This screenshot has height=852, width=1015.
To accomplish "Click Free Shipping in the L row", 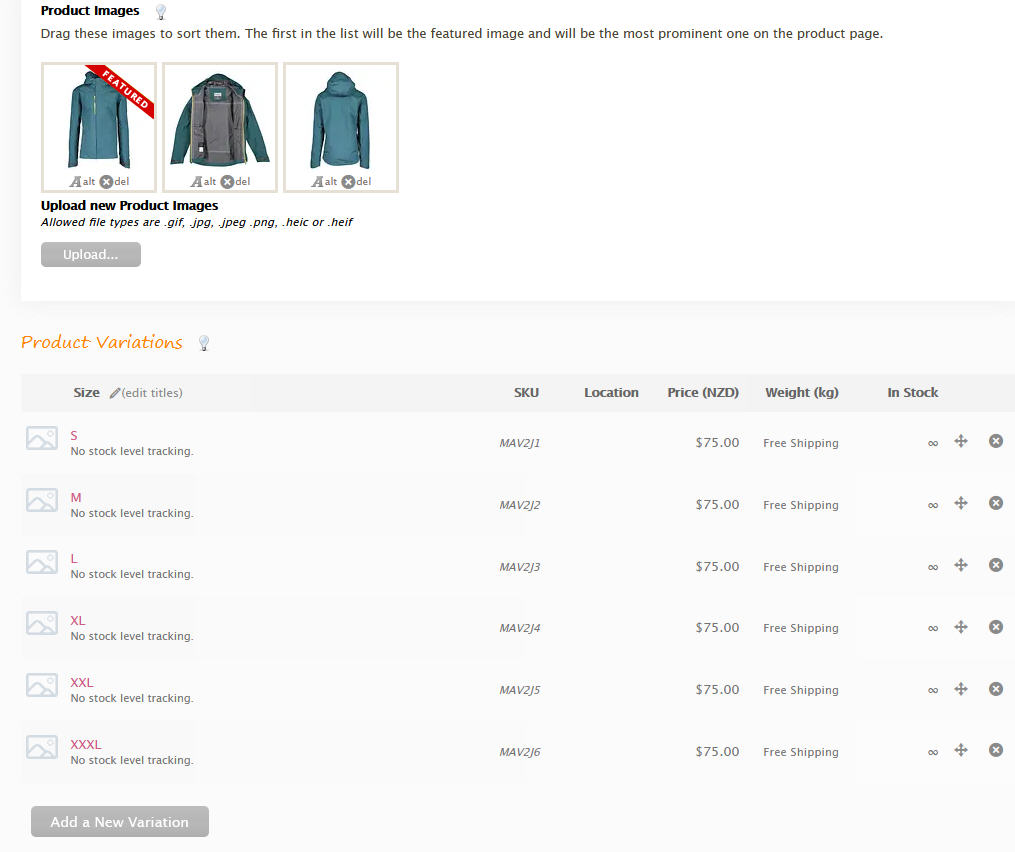I will pos(801,567).
